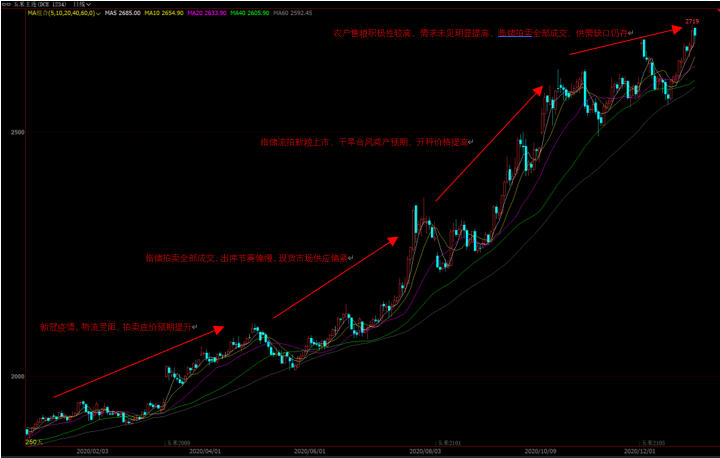
Task: Click the 玉米2105 contract marker
Action: pyautogui.click(x=653, y=443)
